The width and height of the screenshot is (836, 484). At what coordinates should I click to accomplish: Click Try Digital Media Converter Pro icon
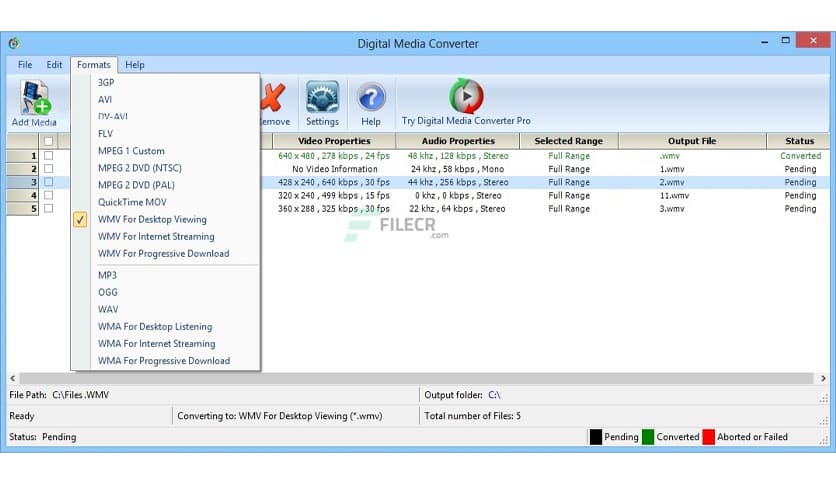[466, 96]
